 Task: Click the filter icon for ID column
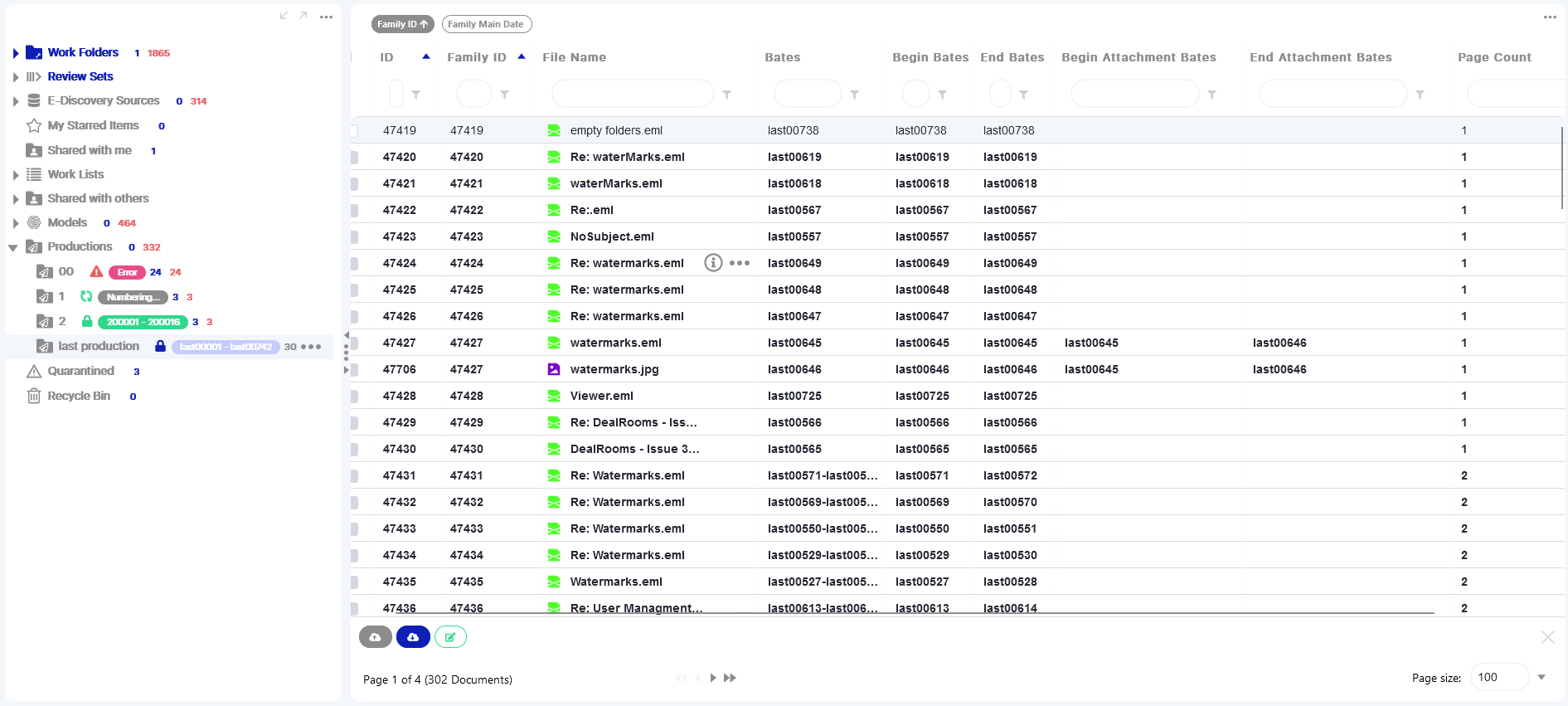[416, 95]
